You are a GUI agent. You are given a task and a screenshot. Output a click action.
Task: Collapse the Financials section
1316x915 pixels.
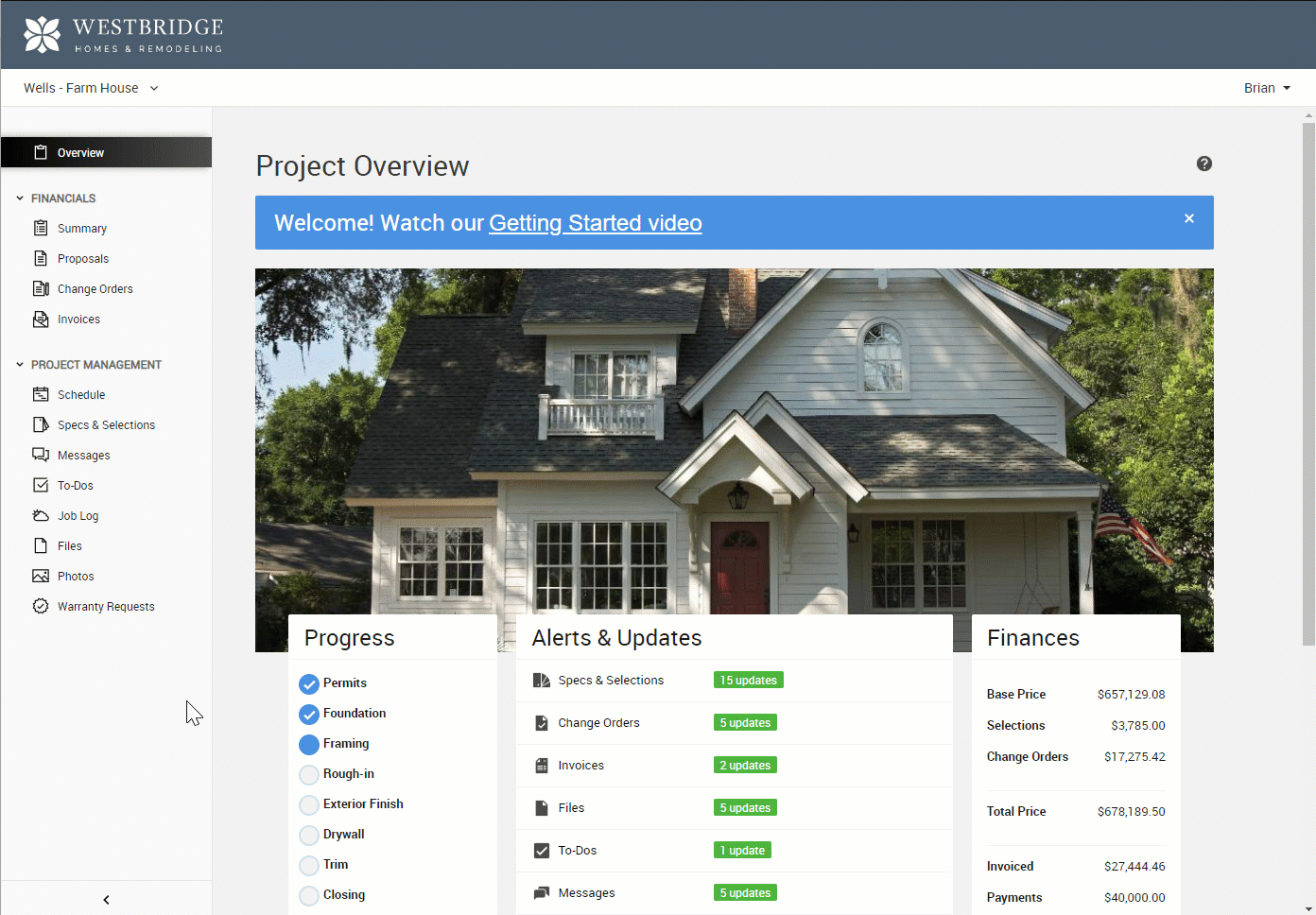coord(20,199)
